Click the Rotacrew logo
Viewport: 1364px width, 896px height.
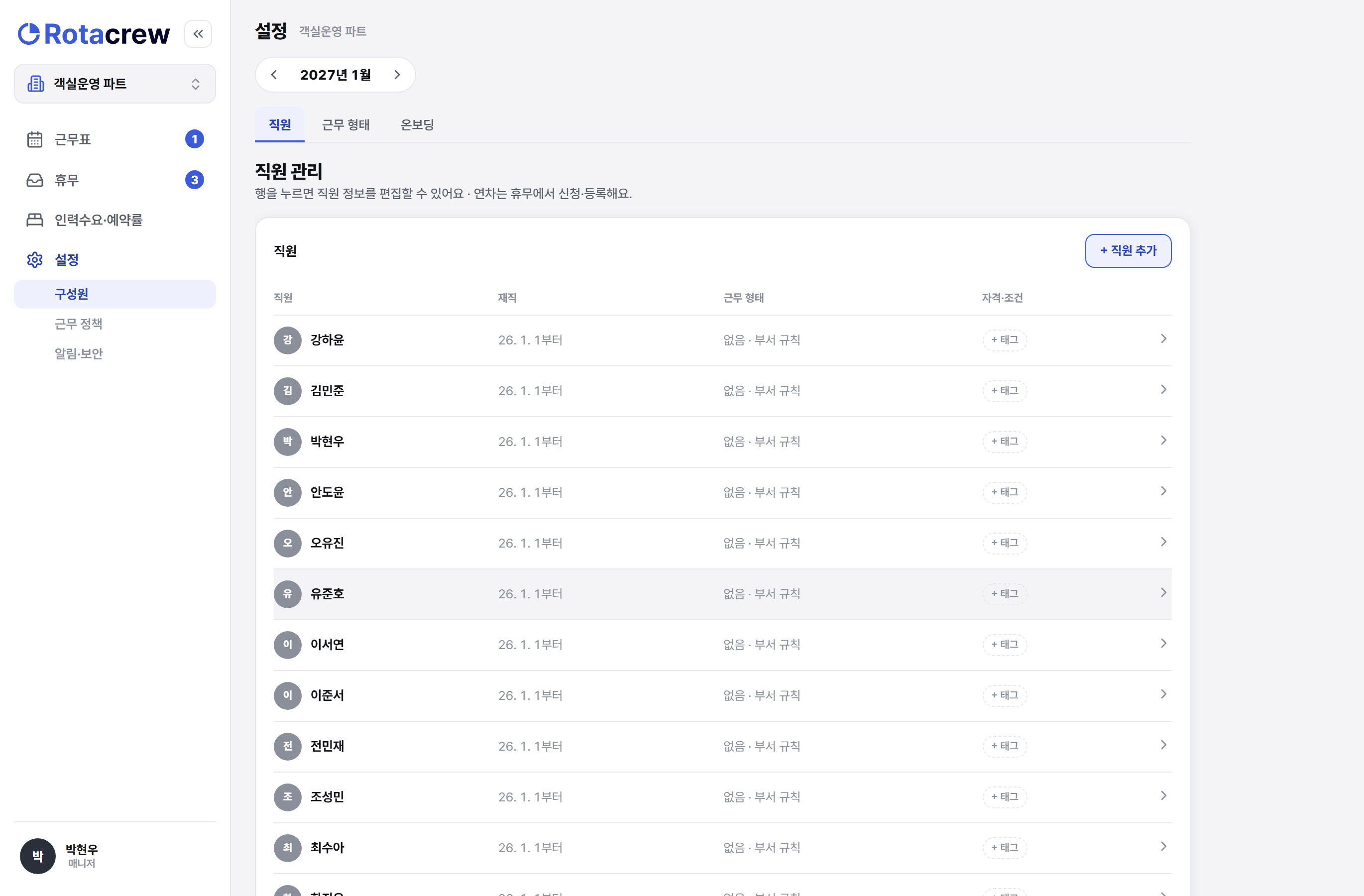pyautogui.click(x=94, y=34)
